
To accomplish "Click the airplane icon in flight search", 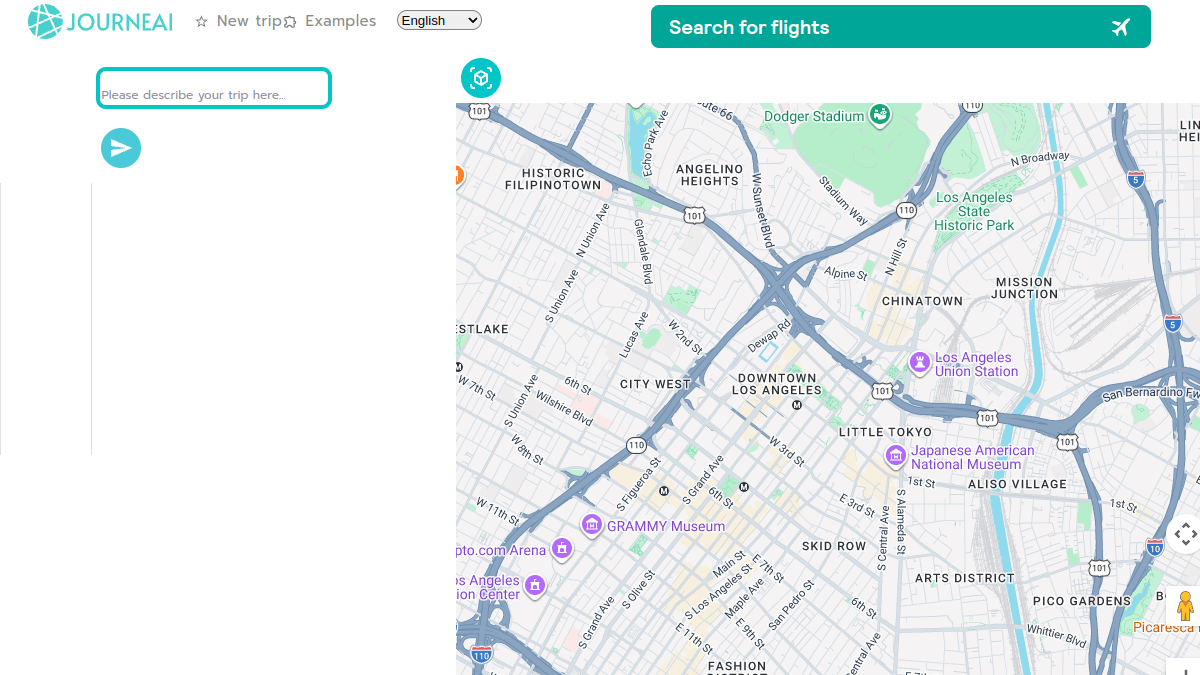I will point(1120,27).
